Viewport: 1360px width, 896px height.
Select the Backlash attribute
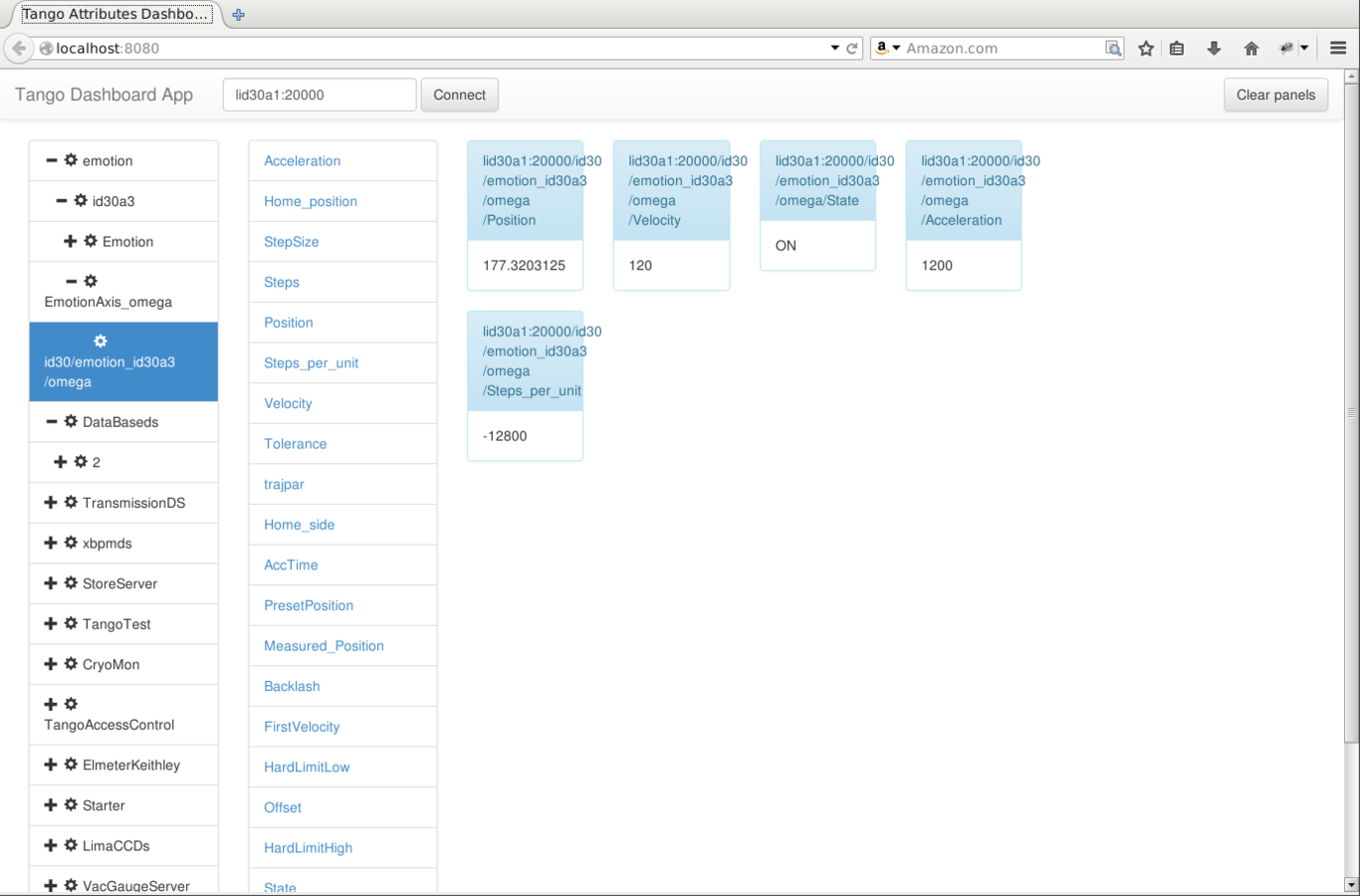pyautogui.click(x=342, y=686)
